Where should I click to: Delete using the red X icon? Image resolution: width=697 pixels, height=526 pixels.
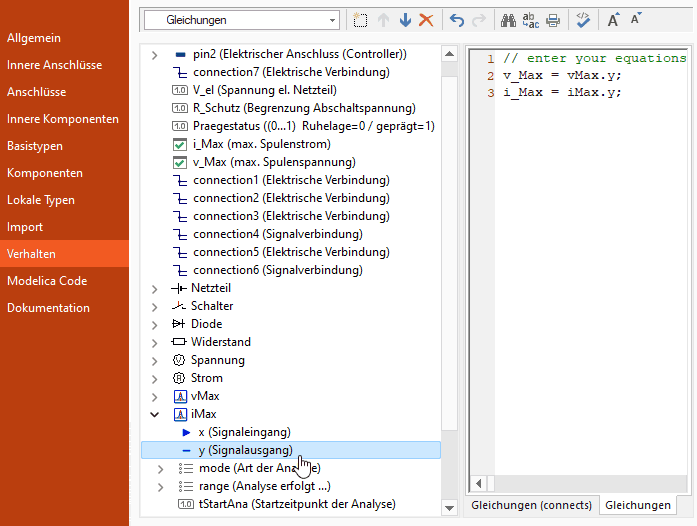(x=426, y=20)
